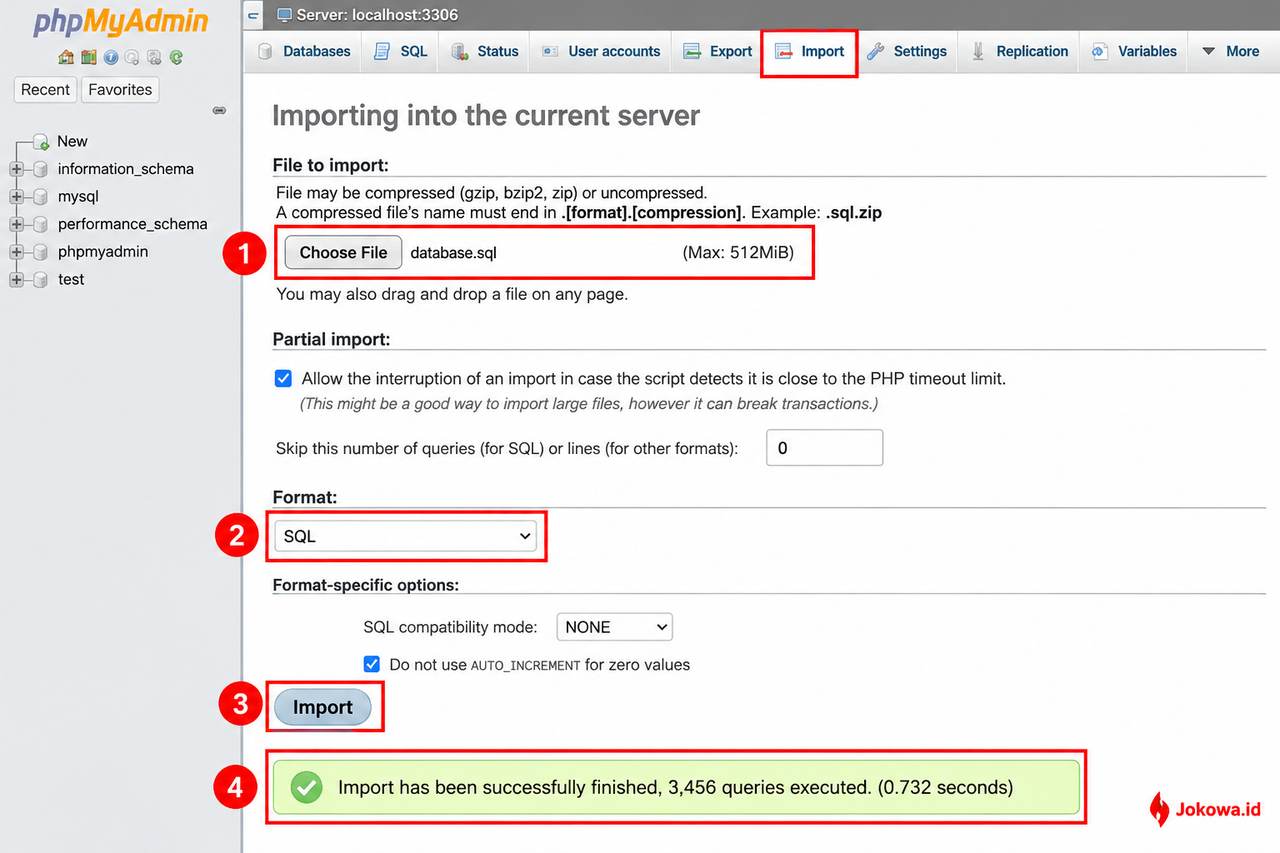
Task: Click the collapse navigation panel arrow icon
Action: [254, 15]
